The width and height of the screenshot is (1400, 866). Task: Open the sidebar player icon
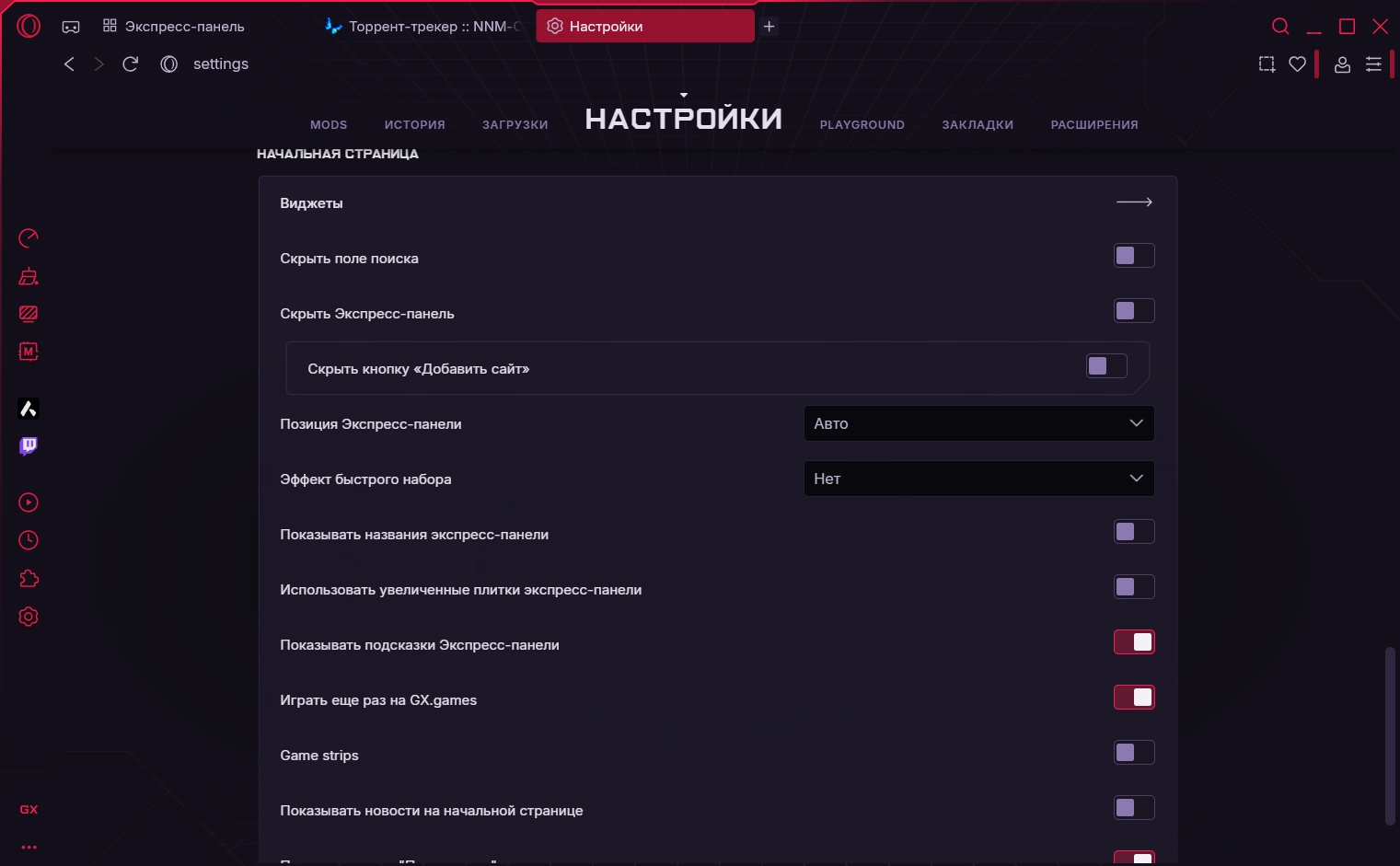pyautogui.click(x=29, y=502)
